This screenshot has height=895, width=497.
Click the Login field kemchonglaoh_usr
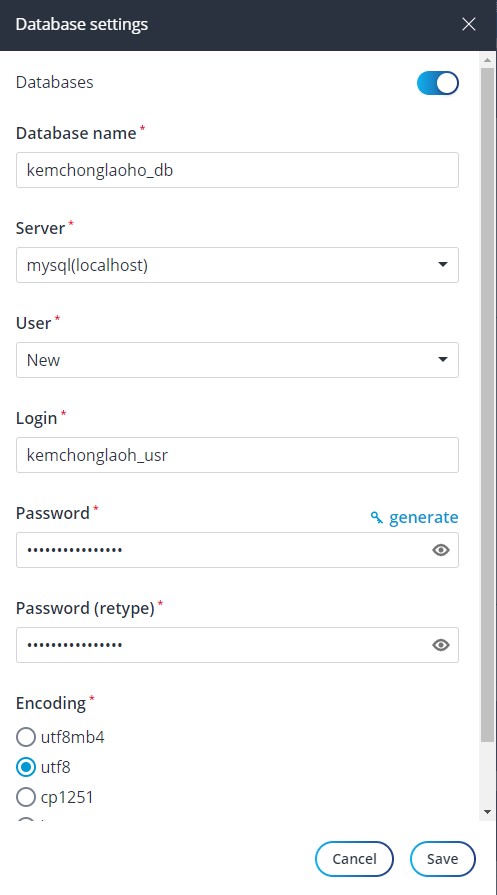pyautogui.click(x=237, y=455)
